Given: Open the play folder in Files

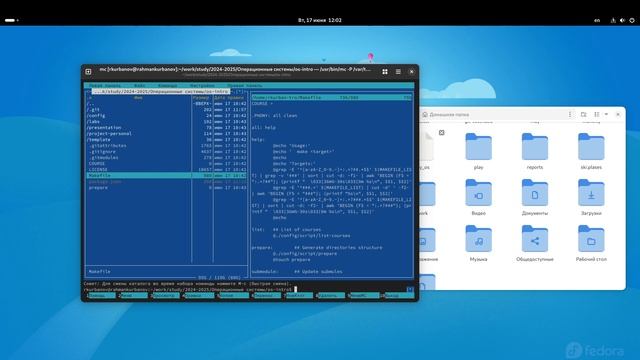Looking at the screenshot, I should pyautogui.click(x=478, y=151).
